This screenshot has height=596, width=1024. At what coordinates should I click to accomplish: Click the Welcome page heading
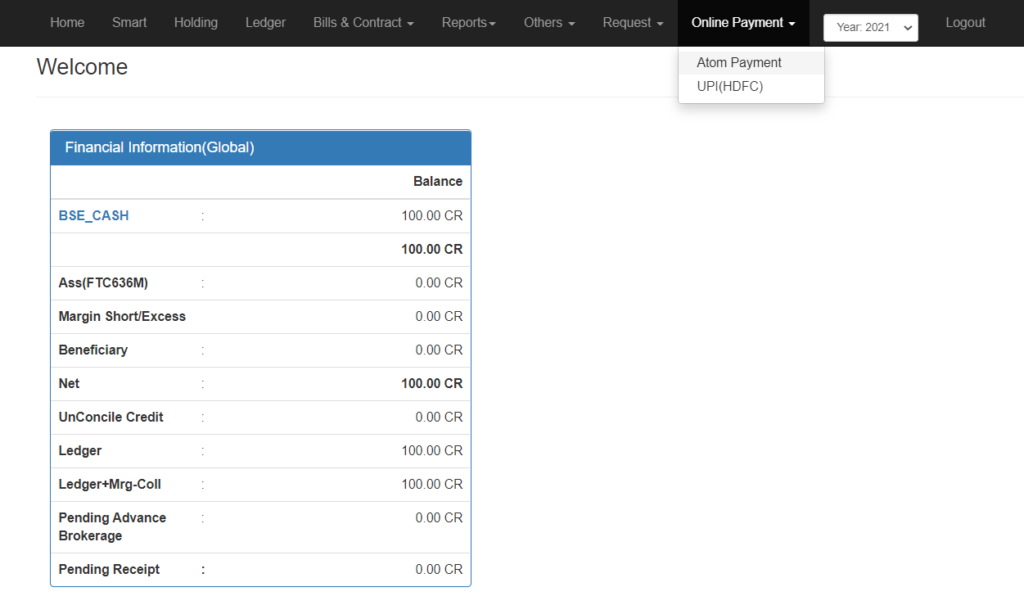click(x=82, y=67)
